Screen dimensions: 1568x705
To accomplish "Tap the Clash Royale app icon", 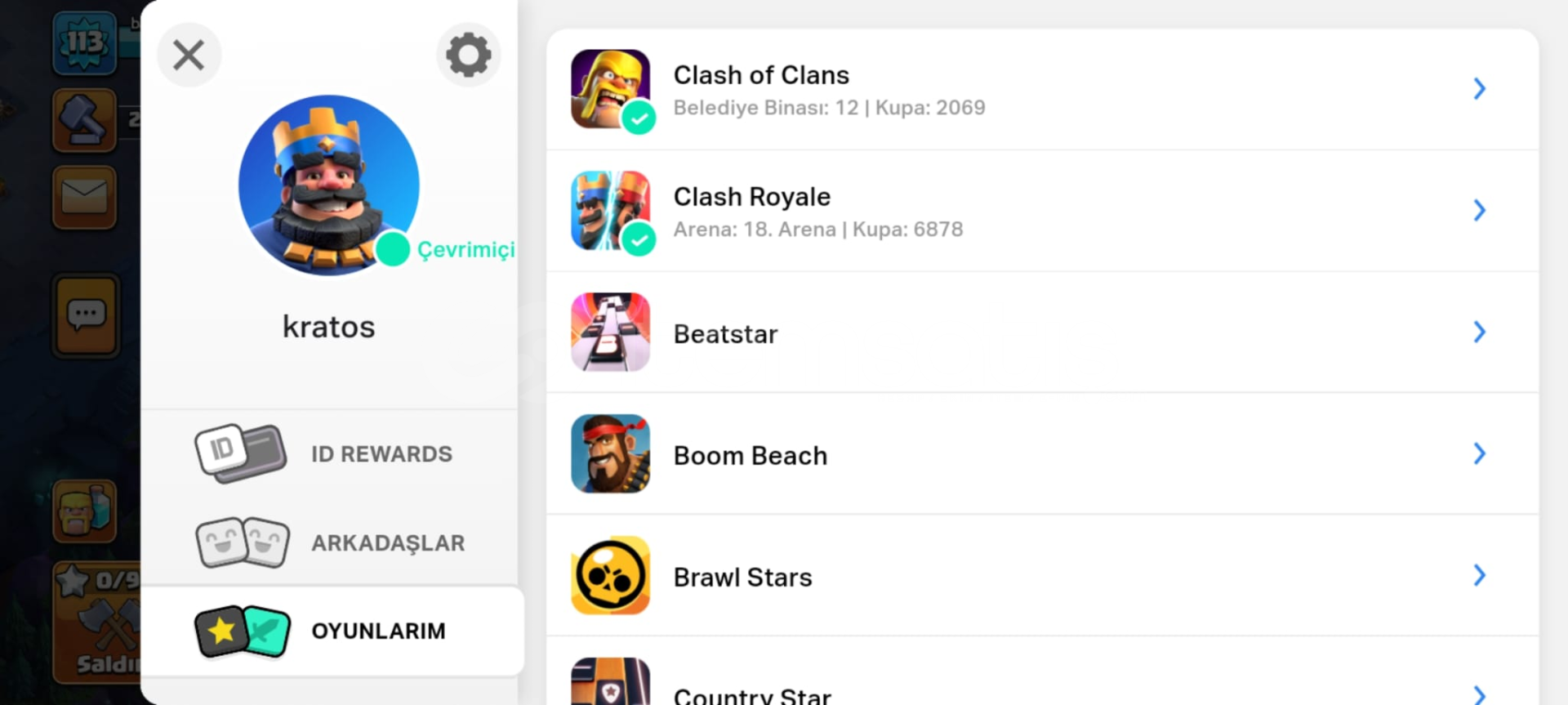I will coord(611,211).
